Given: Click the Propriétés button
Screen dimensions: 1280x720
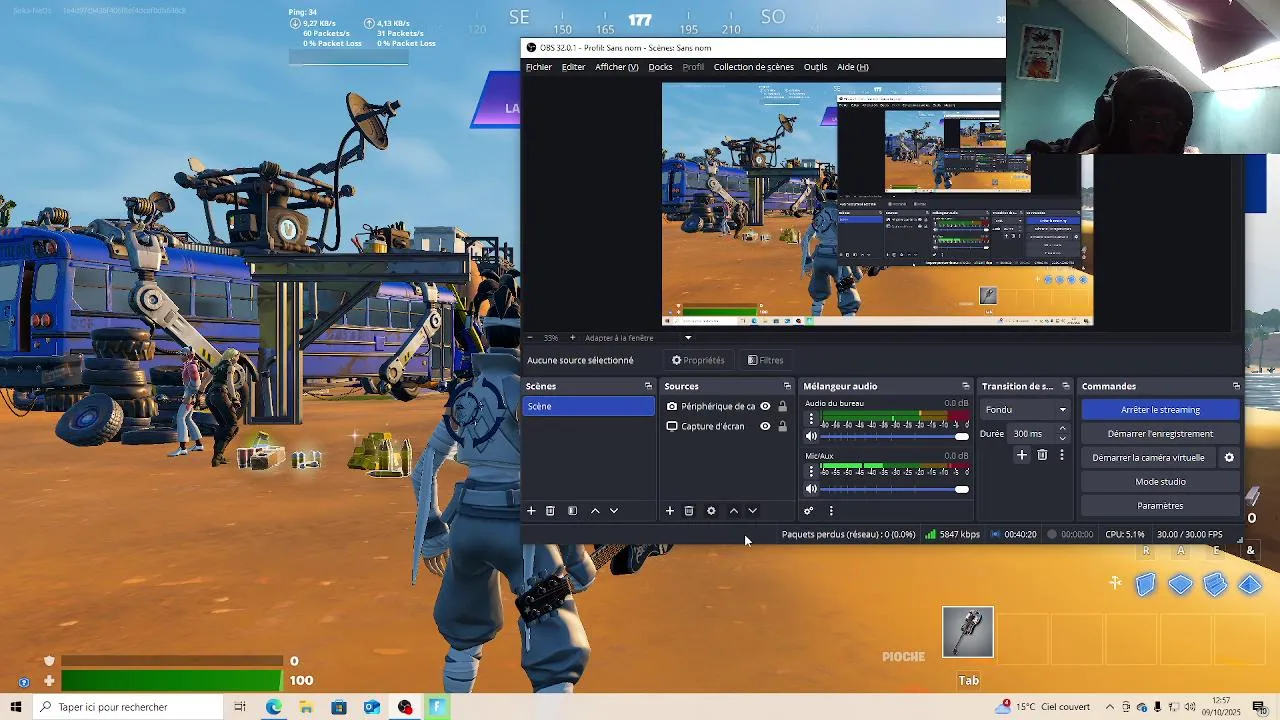Looking at the screenshot, I should click(698, 360).
